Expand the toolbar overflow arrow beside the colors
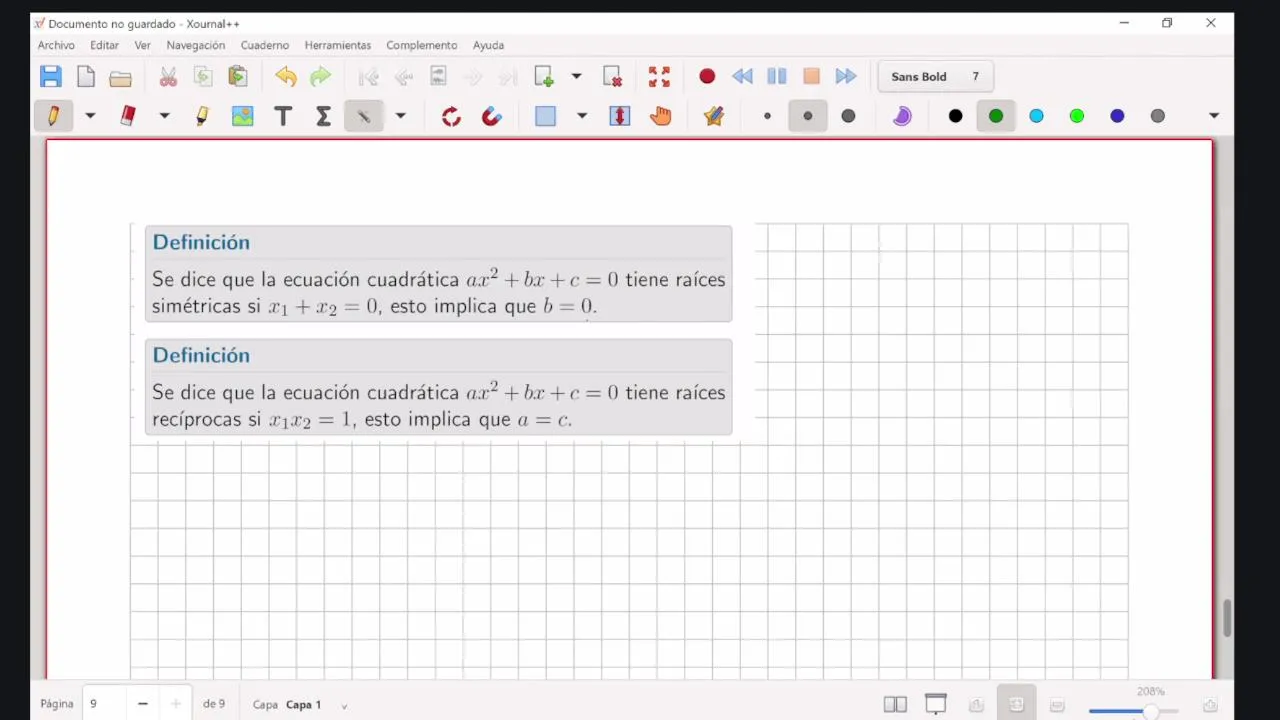 [1214, 116]
